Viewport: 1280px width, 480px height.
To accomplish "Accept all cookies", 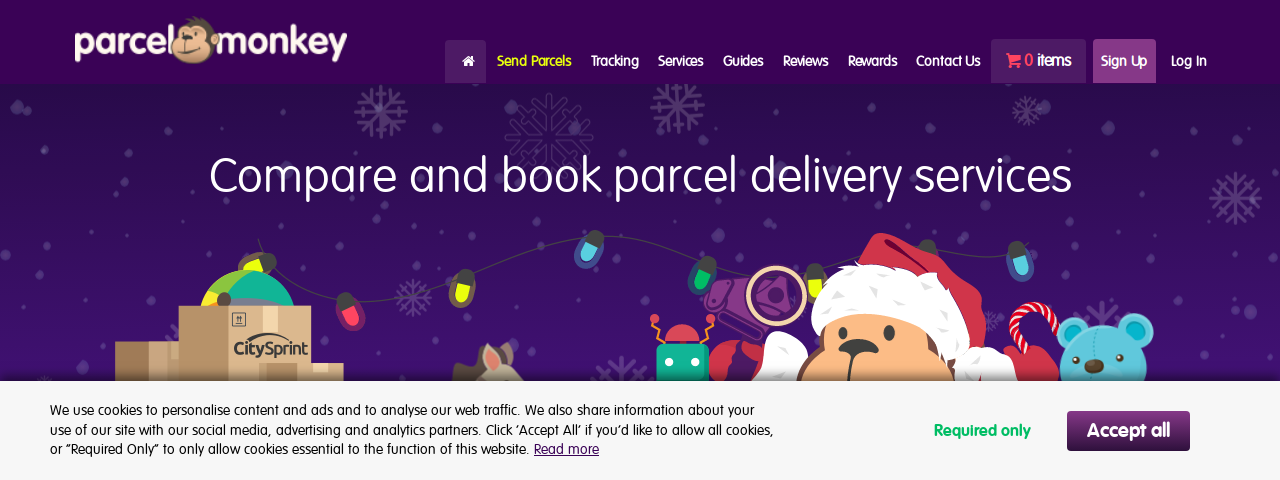I will coord(1128,431).
